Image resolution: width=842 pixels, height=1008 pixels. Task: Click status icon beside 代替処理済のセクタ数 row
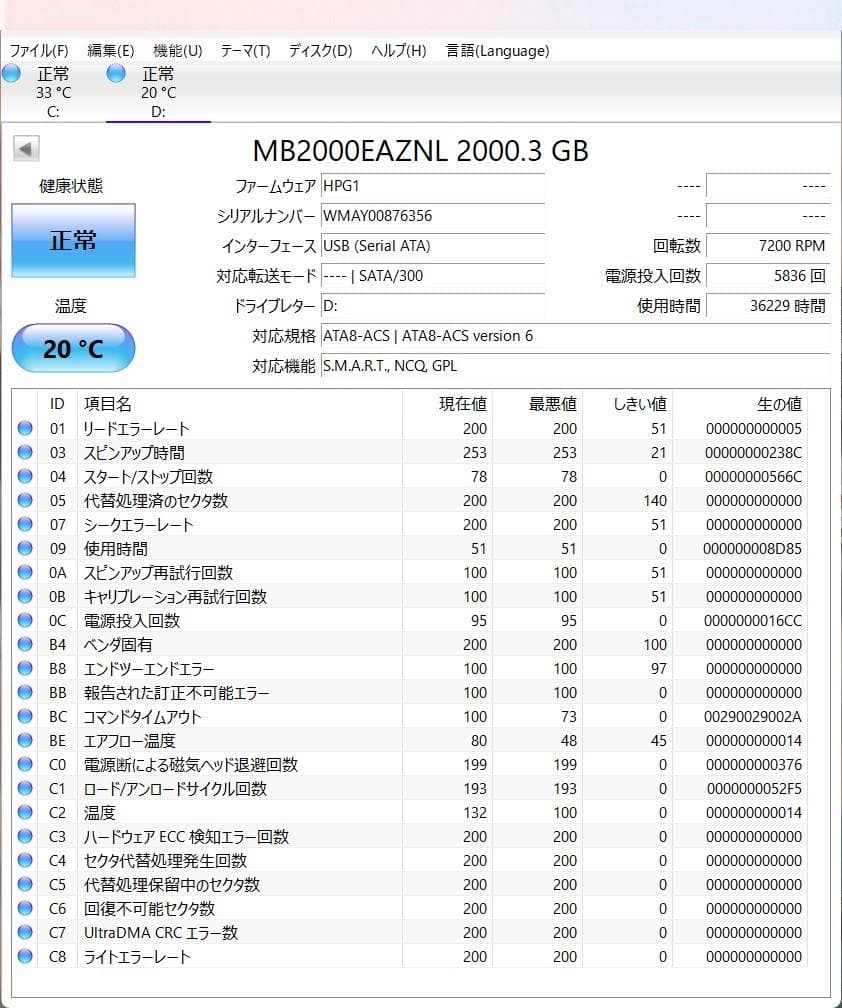click(25, 501)
